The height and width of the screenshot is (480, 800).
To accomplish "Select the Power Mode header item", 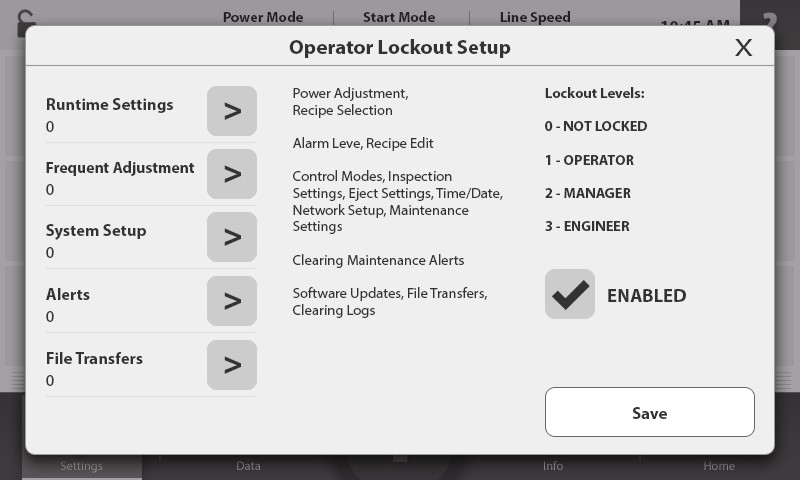I will point(263,17).
